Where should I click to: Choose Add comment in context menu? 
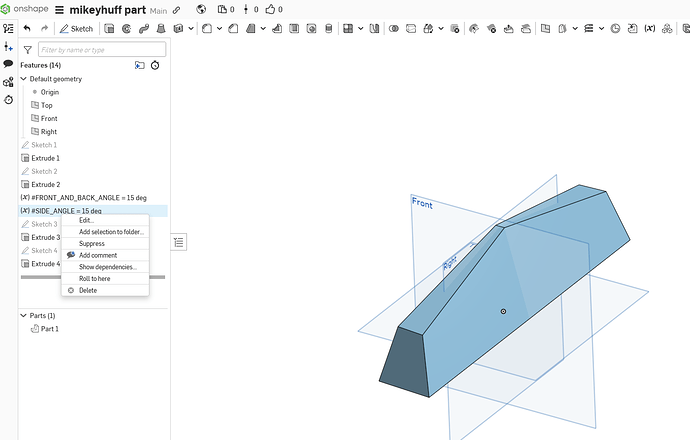(x=105, y=255)
